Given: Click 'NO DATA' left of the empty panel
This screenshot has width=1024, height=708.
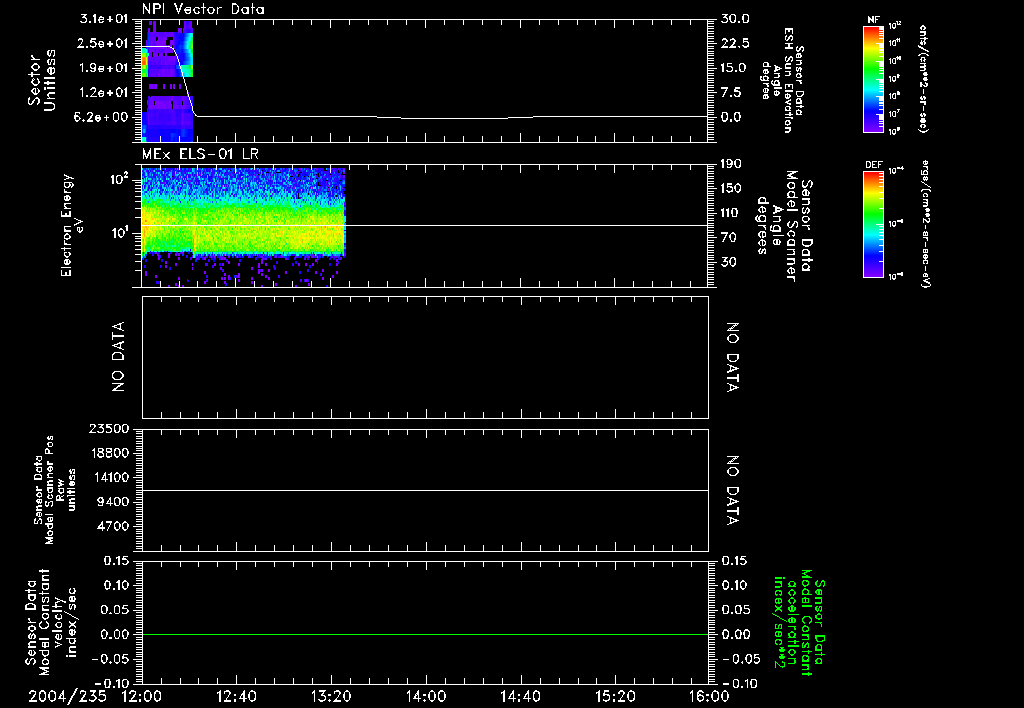Looking at the screenshot, I should click(x=118, y=357).
